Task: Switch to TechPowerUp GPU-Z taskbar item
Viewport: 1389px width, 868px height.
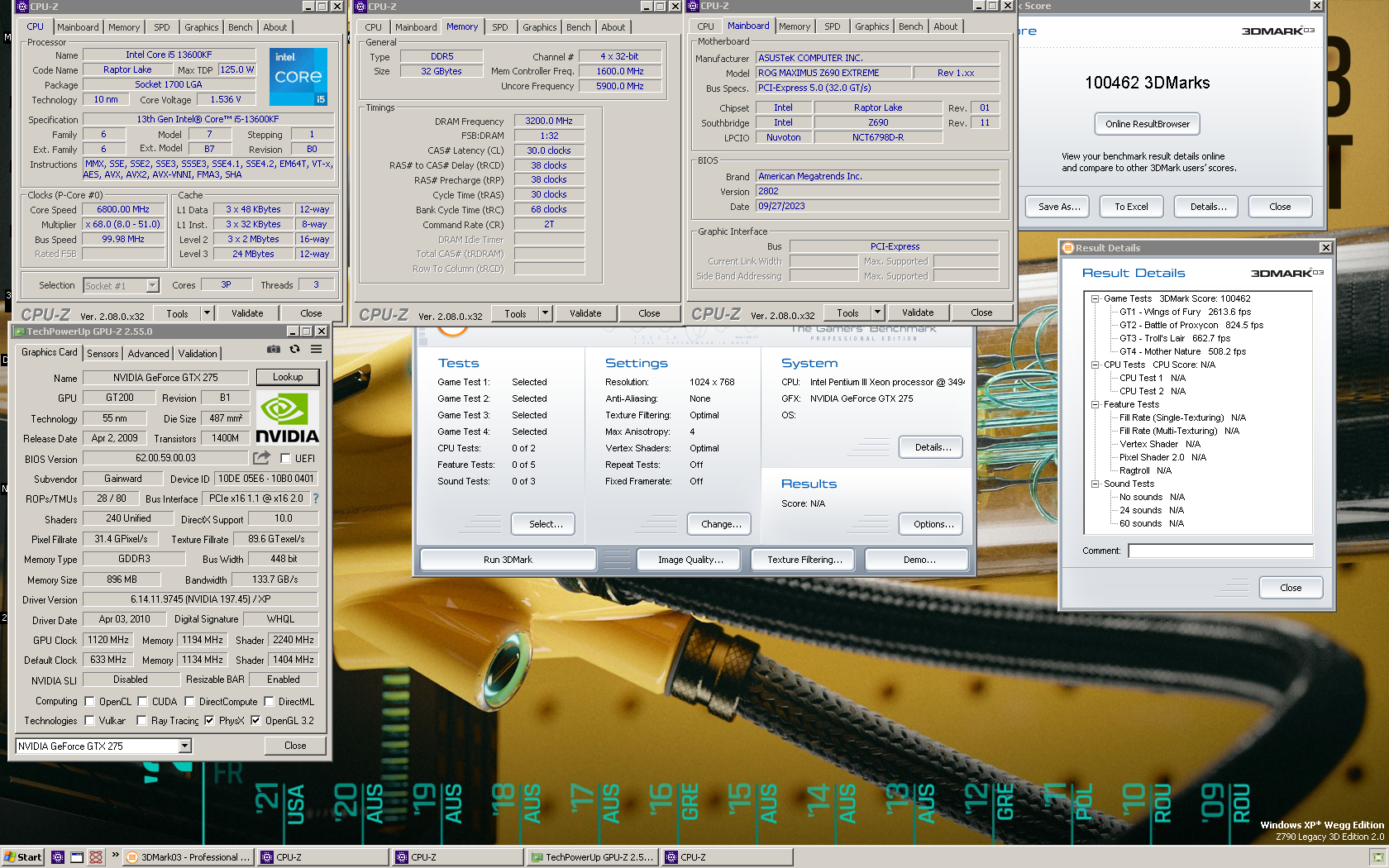Action: point(593,857)
